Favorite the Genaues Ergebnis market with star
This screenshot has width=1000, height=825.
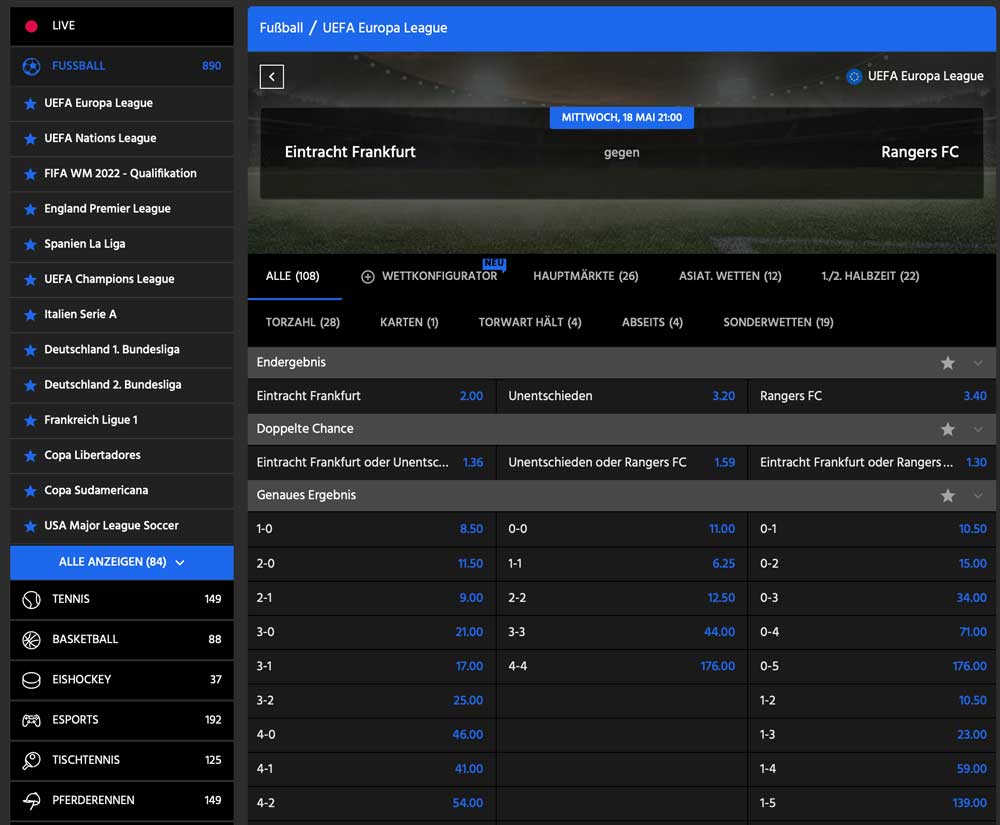click(x=948, y=495)
